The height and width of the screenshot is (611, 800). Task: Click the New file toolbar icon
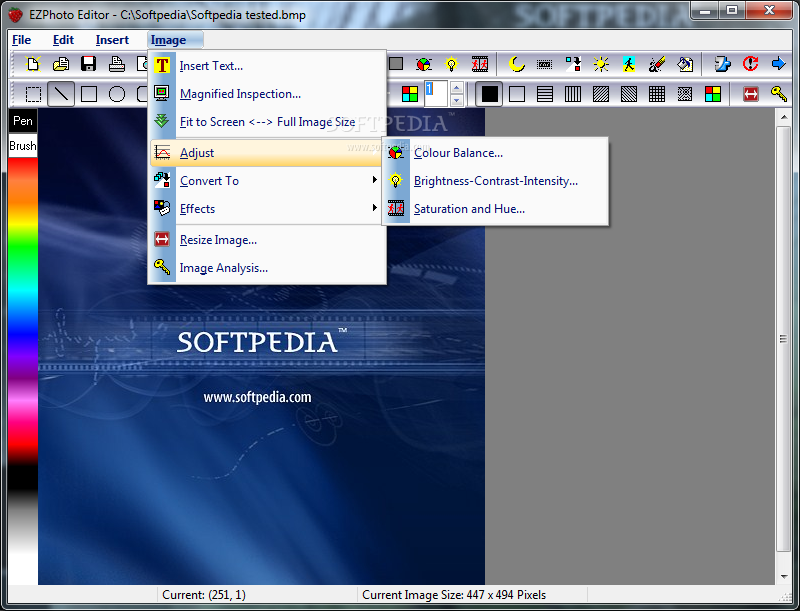tap(33, 64)
